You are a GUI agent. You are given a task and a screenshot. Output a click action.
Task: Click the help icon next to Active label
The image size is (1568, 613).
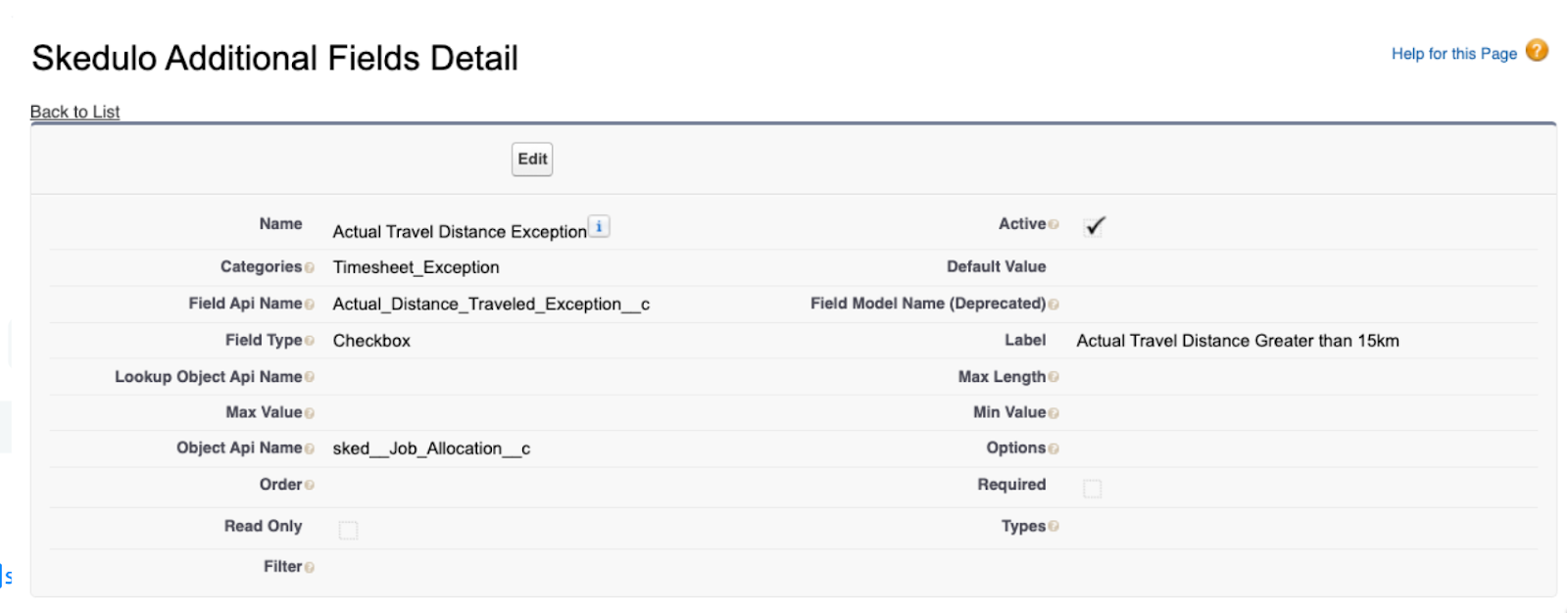pyautogui.click(x=1053, y=224)
